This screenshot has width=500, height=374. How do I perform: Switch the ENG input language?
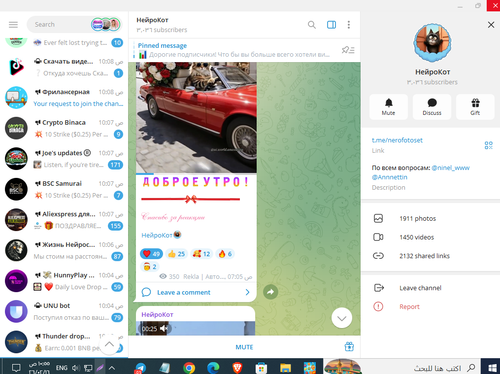62,368
